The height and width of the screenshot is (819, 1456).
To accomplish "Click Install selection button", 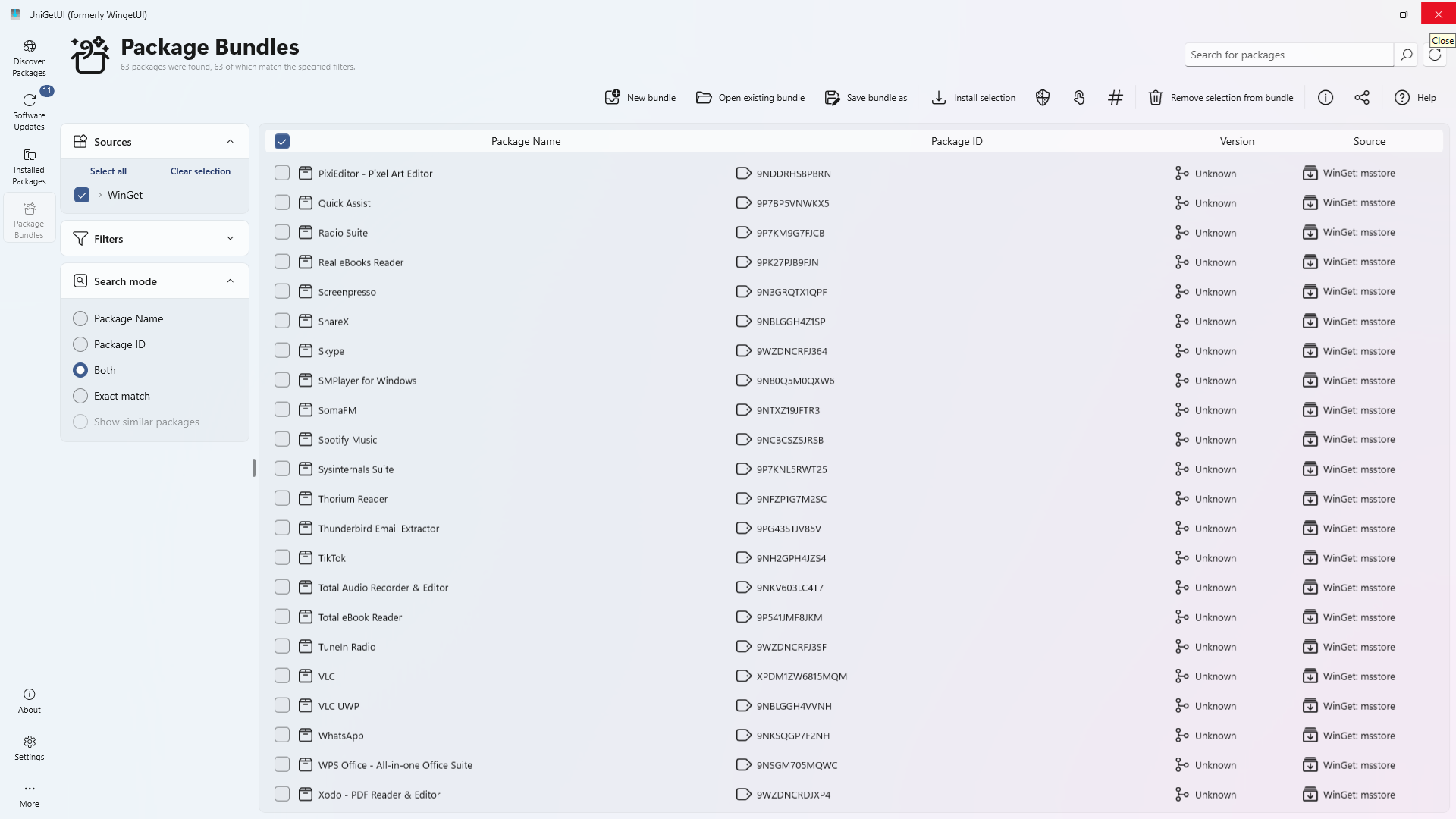I will tap(973, 98).
